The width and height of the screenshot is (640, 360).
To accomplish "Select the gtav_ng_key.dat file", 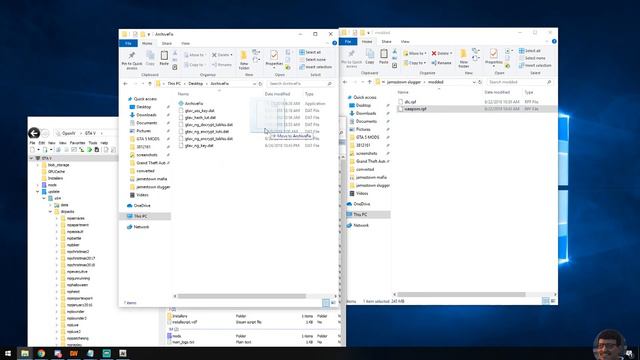I will pyautogui.click(x=198, y=145).
